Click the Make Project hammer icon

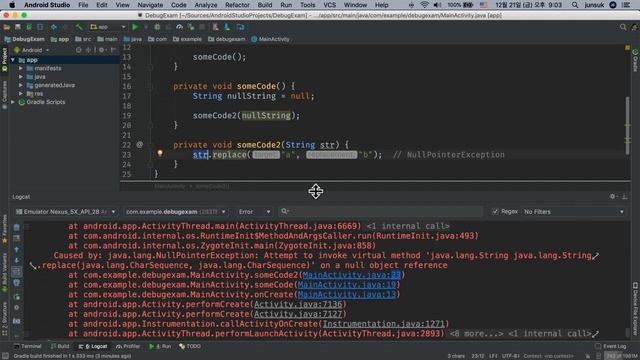click(79, 27)
